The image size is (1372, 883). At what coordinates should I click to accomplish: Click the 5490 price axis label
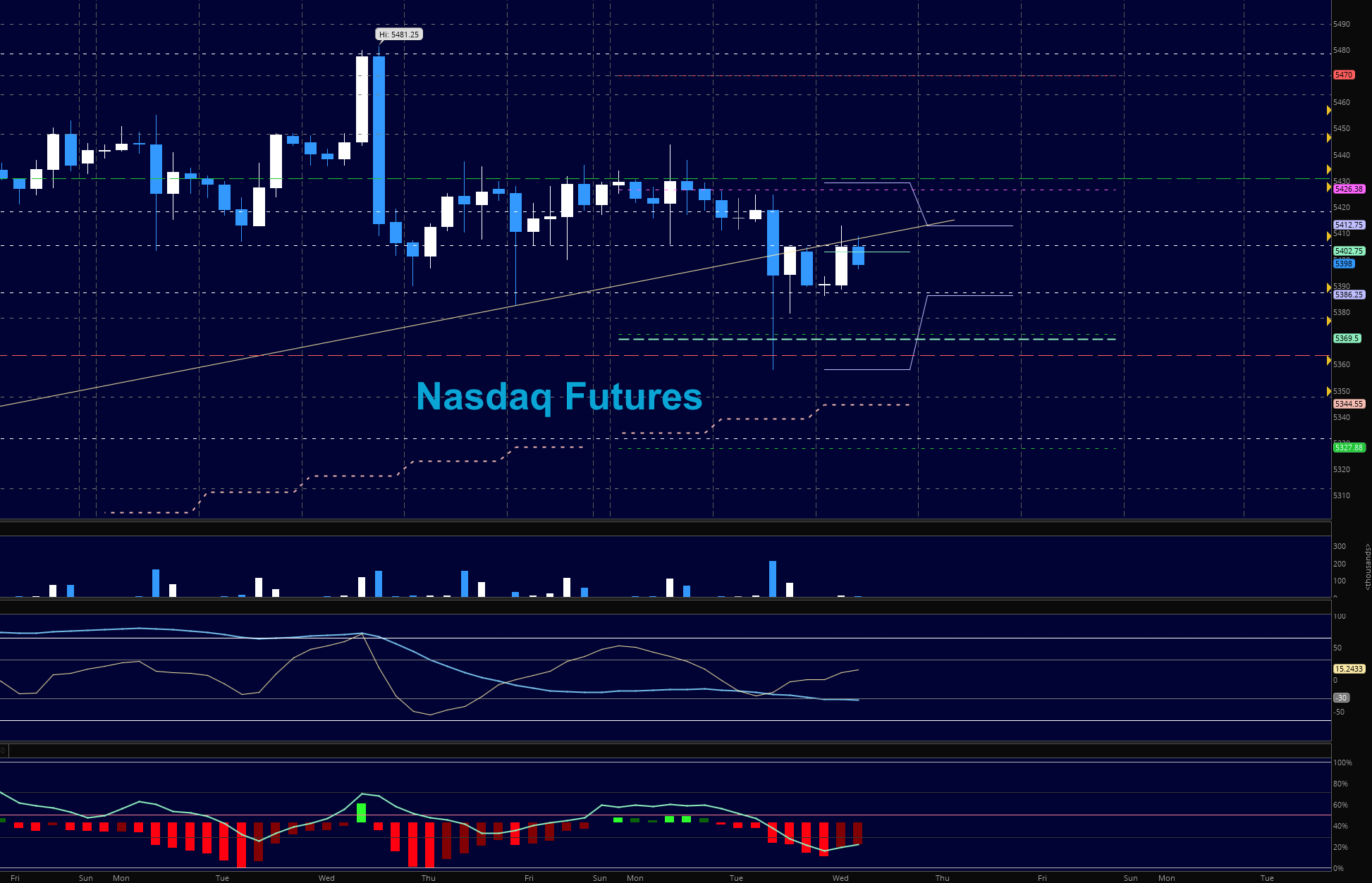[1342, 24]
